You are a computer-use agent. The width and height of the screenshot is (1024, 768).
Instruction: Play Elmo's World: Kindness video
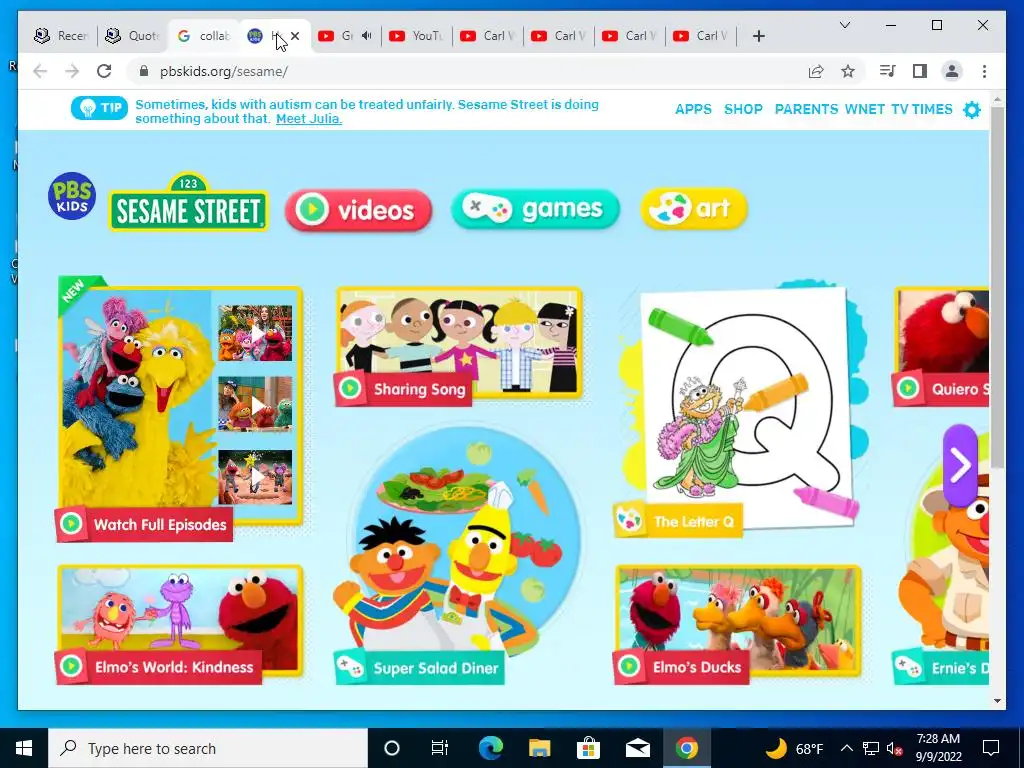[x=180, y=624]
